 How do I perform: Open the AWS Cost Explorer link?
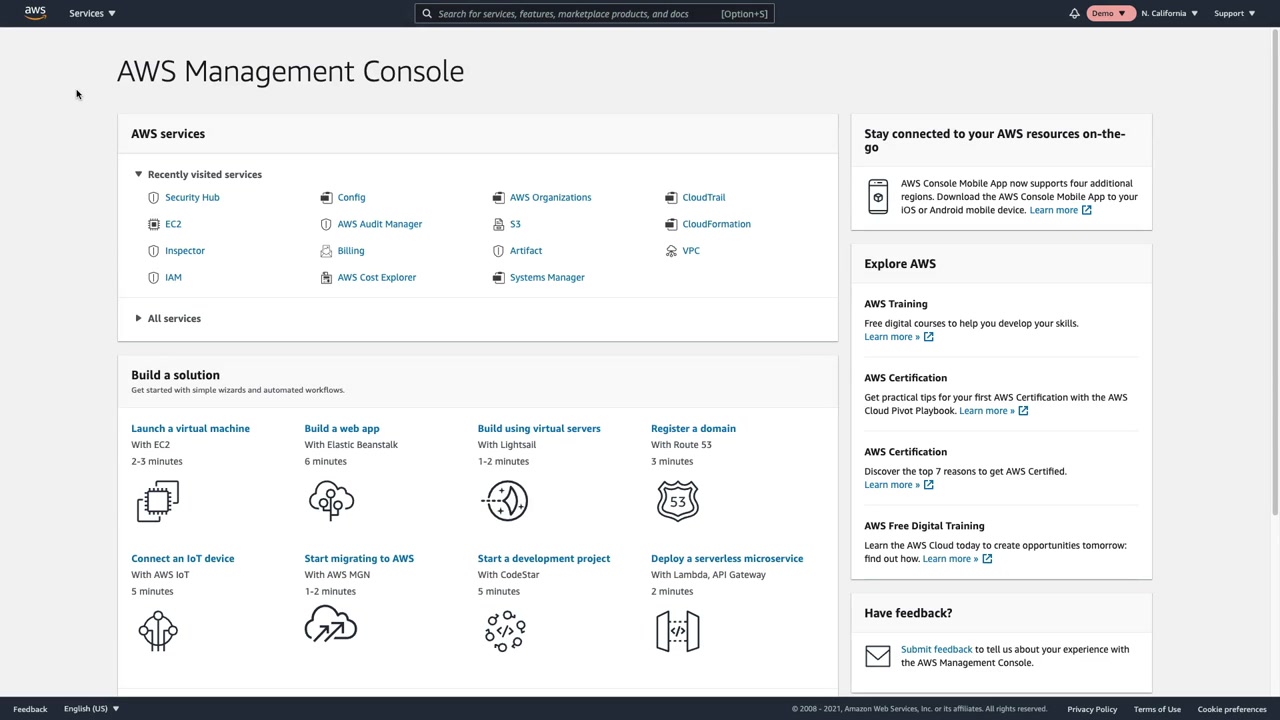pos(377,278)
